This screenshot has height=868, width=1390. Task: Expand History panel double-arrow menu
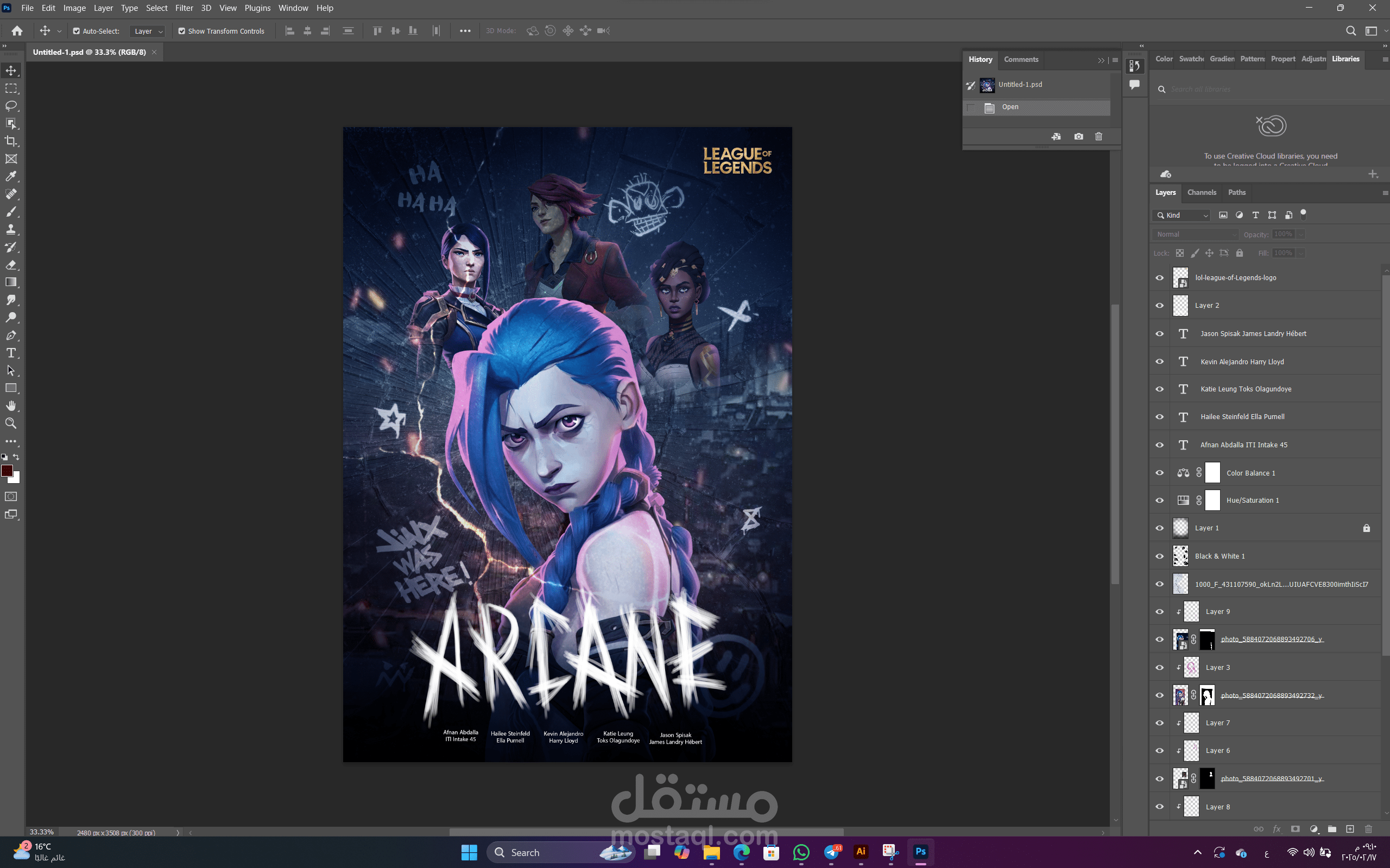pyautogui.click(x=1101, y=60)
